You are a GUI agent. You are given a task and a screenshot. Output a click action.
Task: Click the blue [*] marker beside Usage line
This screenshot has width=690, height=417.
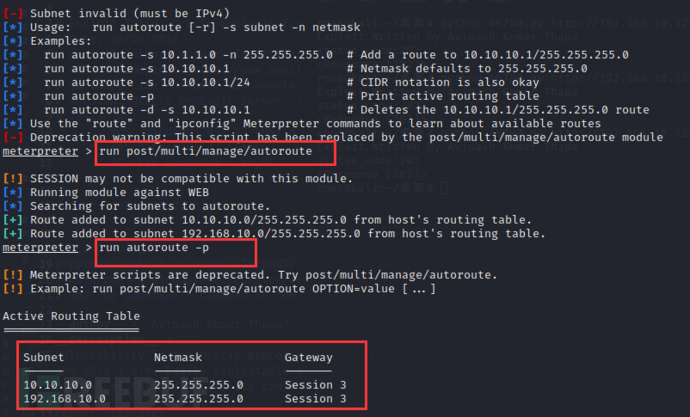point(13,27)
